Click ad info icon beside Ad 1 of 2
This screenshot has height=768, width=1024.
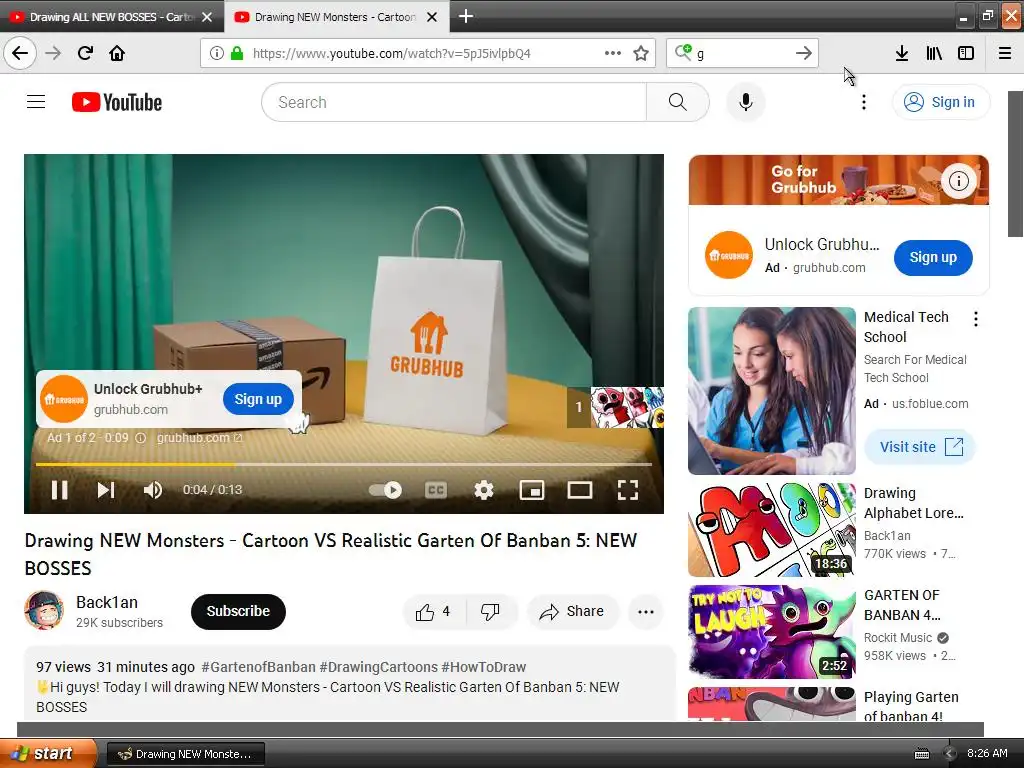pos(140,438)
